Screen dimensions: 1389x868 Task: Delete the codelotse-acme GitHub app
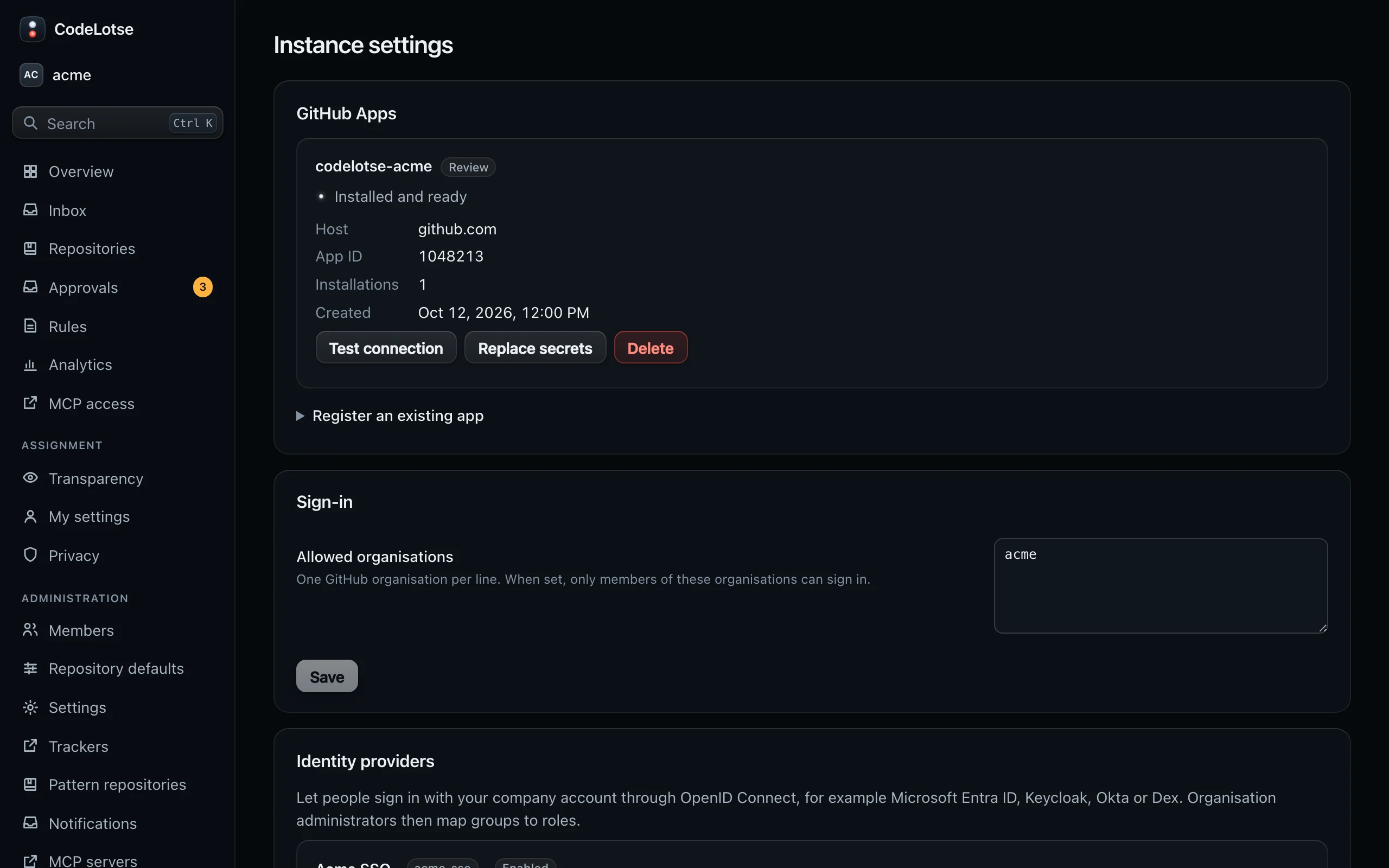651,348
